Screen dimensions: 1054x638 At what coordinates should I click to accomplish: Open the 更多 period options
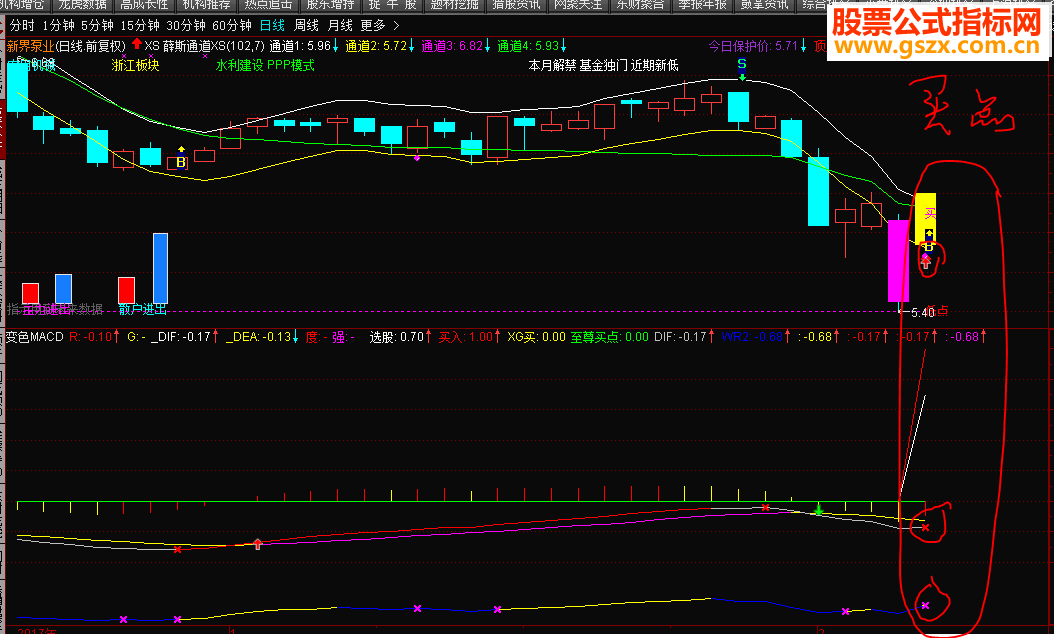click(373, 26)
